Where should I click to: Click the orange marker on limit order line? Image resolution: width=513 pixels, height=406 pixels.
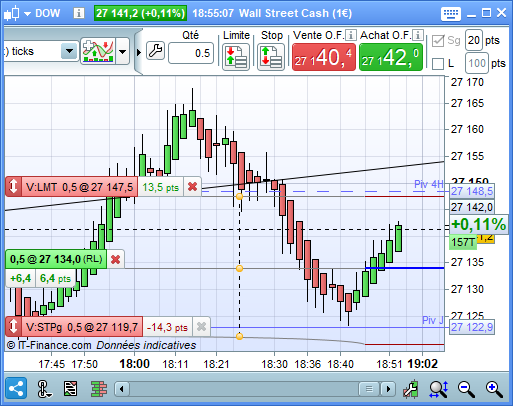coord(239,196)
